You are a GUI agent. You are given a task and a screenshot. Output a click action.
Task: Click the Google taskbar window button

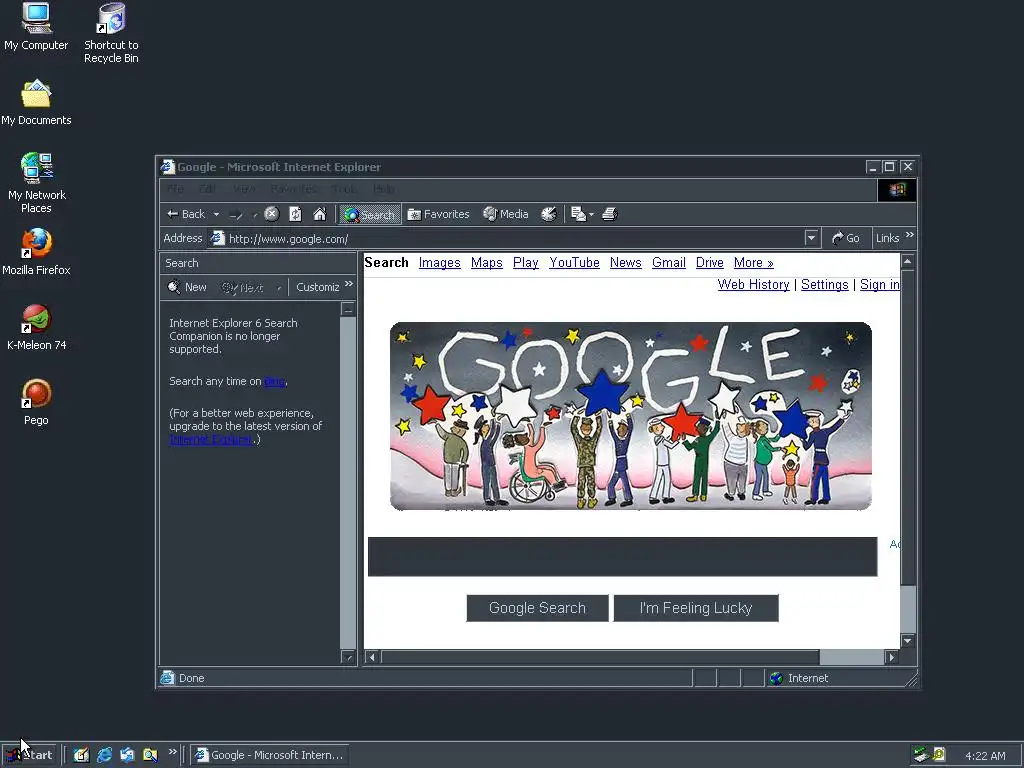269,755
